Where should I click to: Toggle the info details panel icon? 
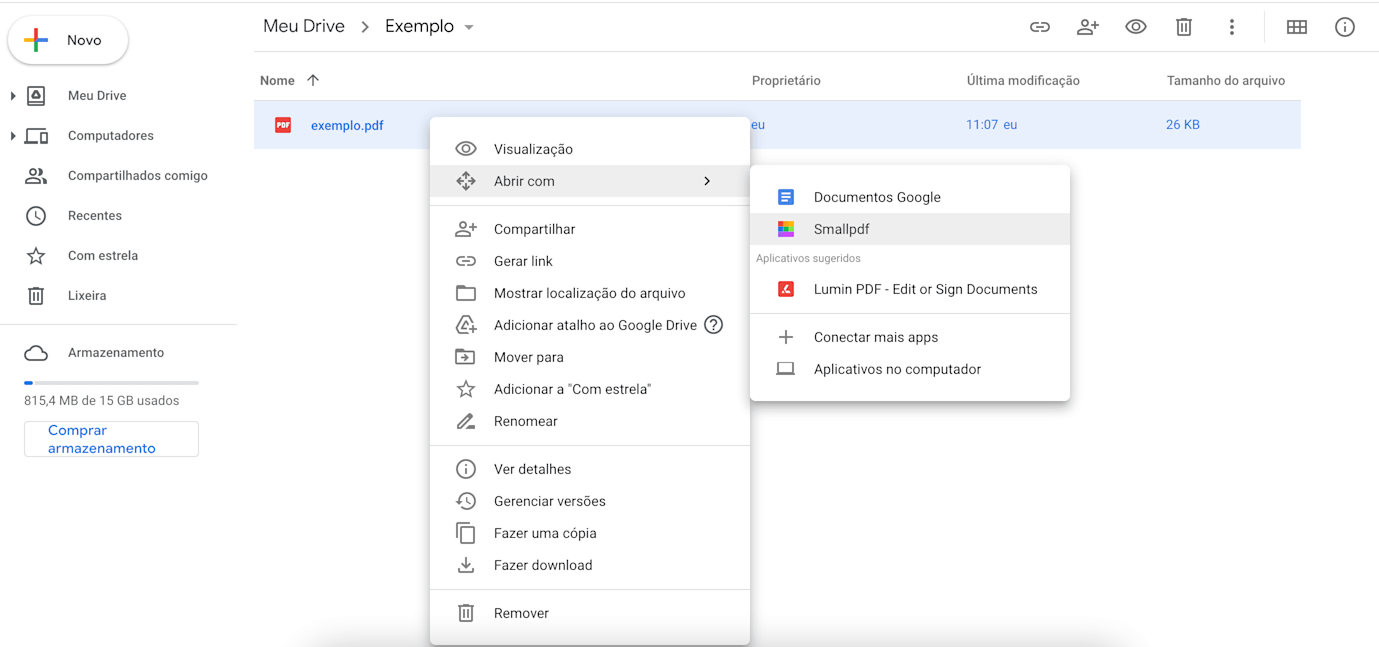1345,27
